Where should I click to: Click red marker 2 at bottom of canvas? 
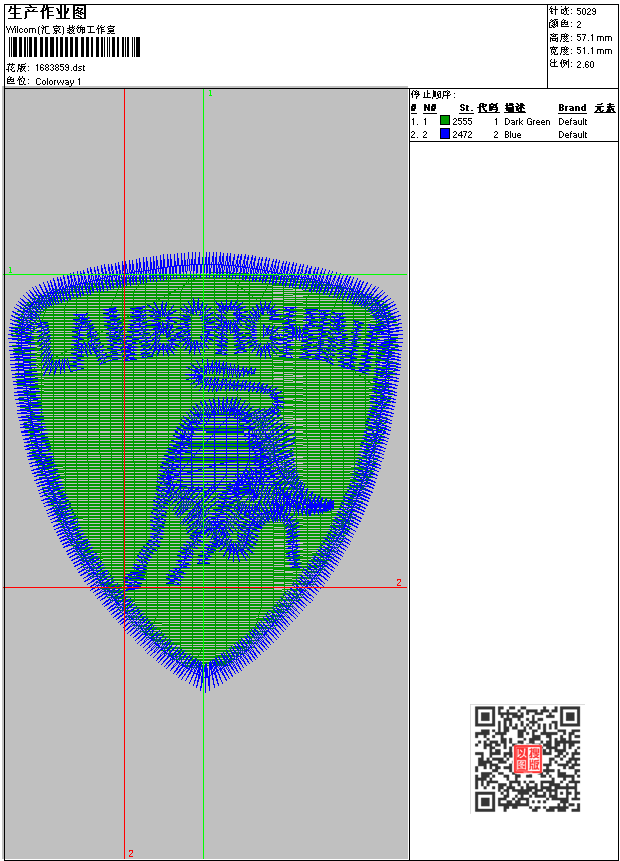coord(131,853)
